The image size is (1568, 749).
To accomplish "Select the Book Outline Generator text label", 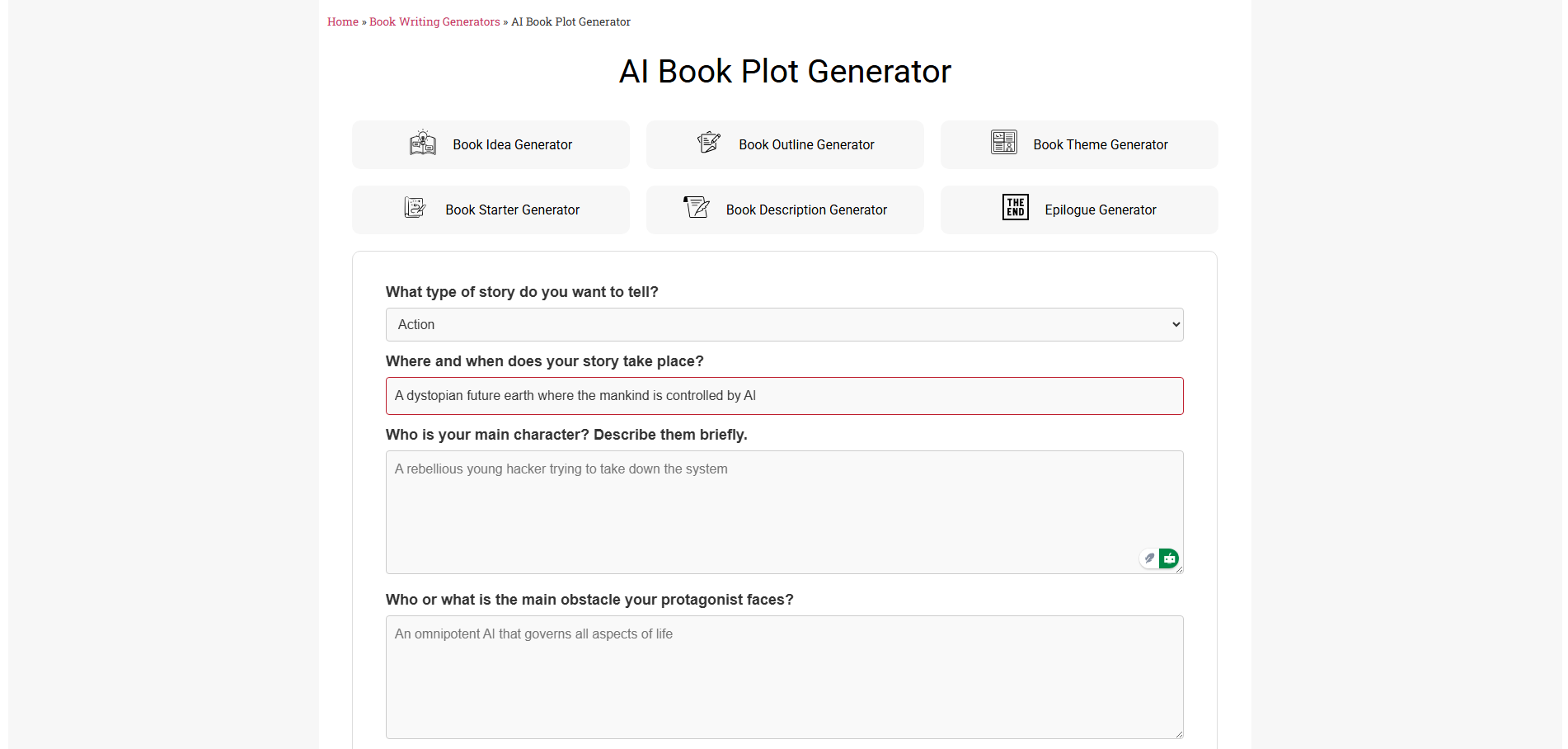I will click(x=806, y=145).
